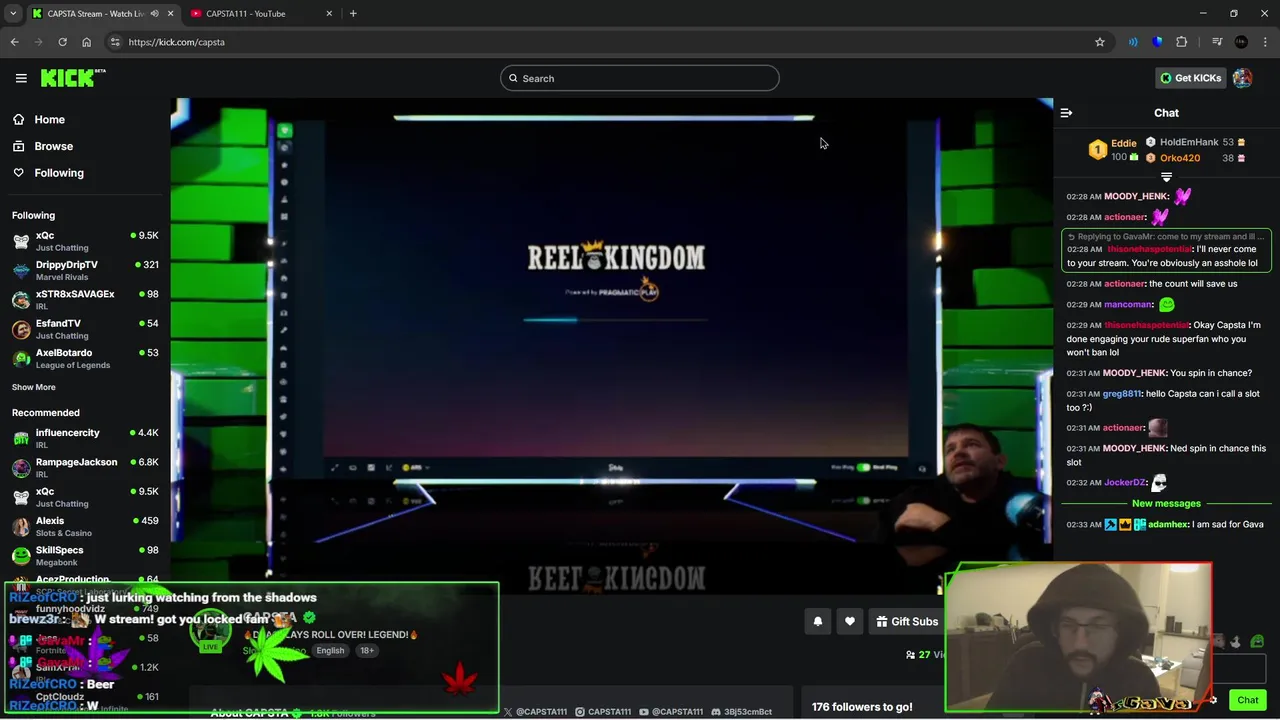Click the notification bell for CAPSTA
Image resolution: width=1280 pixels, height=720 pixels.
click(817, 621)
